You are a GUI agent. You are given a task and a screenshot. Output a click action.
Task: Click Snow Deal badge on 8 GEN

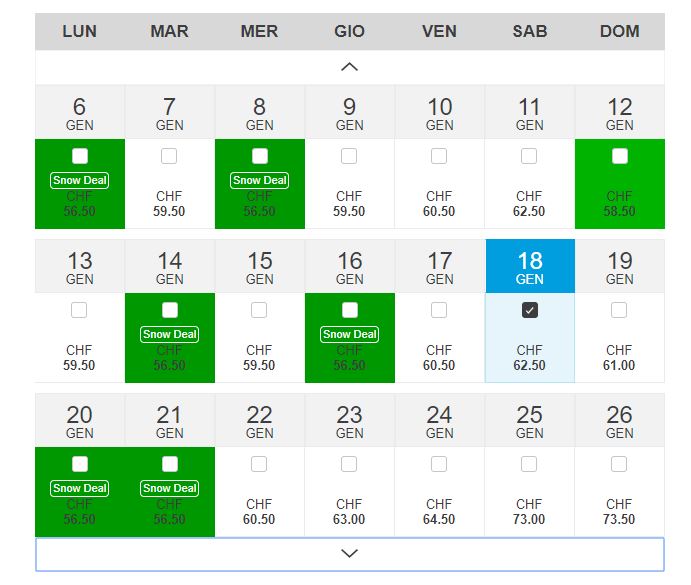[260, 180]
